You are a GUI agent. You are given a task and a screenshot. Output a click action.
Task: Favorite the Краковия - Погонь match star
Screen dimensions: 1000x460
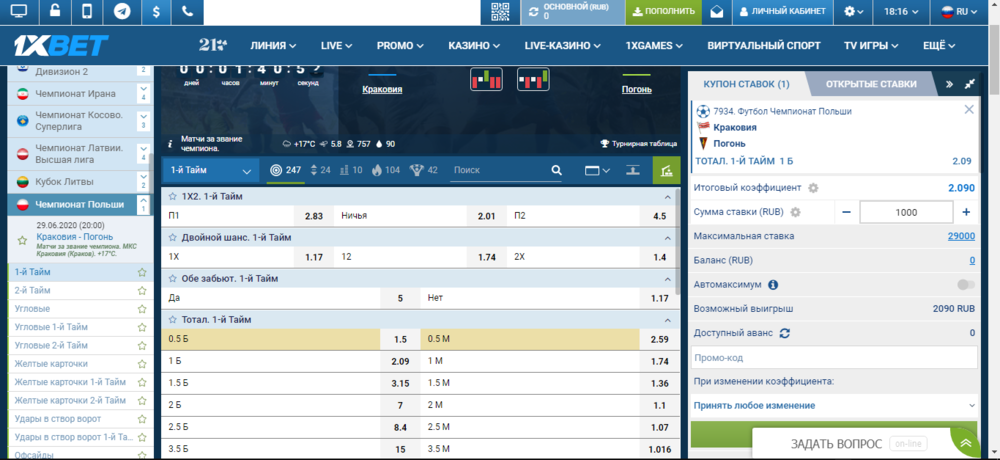[x=22, y=241]
